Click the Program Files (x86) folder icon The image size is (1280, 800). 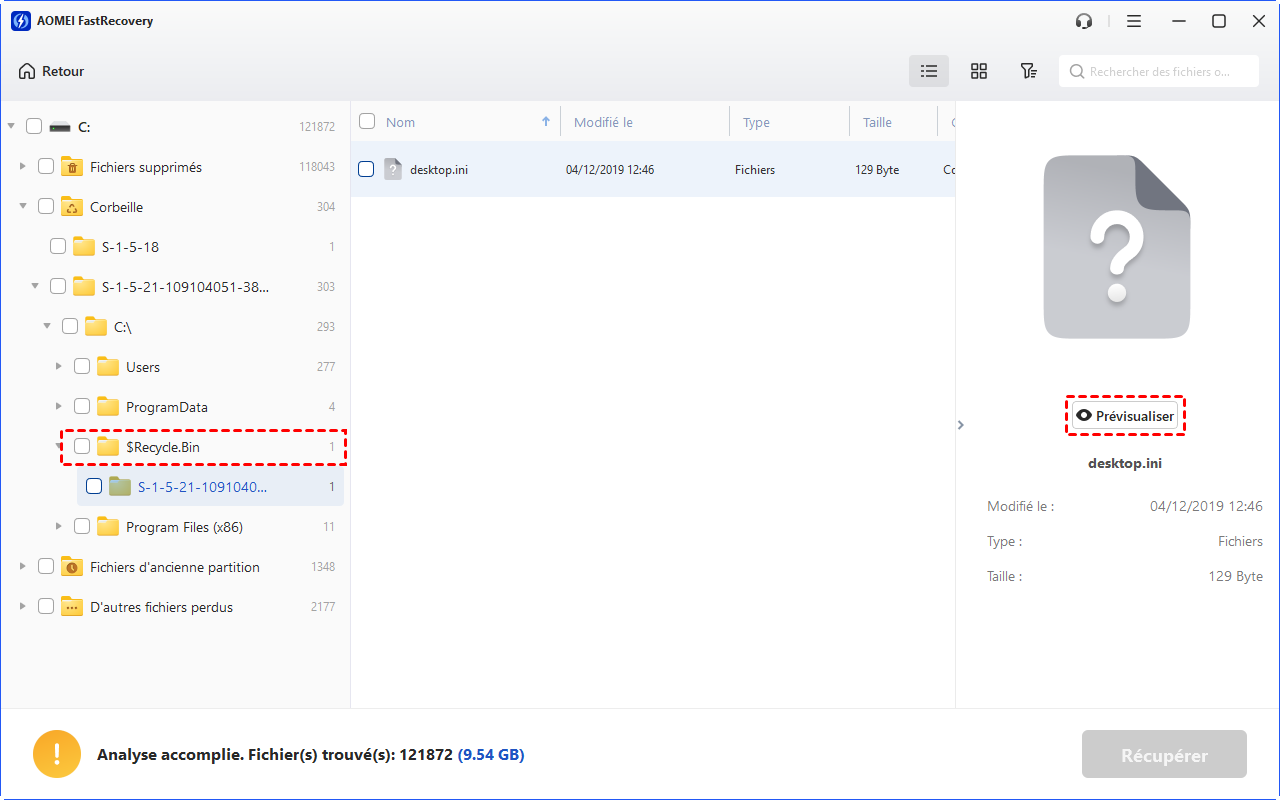pos(107,526)
